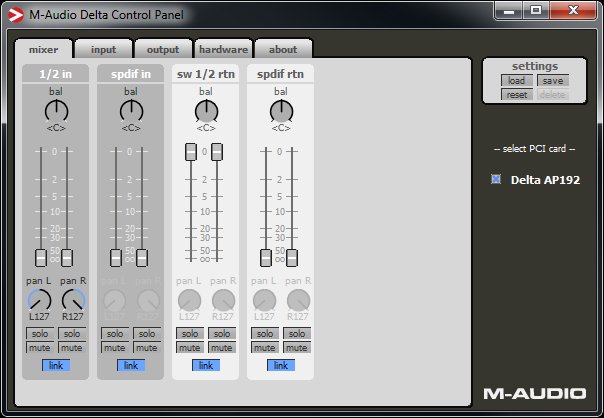
Task: Close the Delta Control Panel window
Action: click(x=574, y=10)
